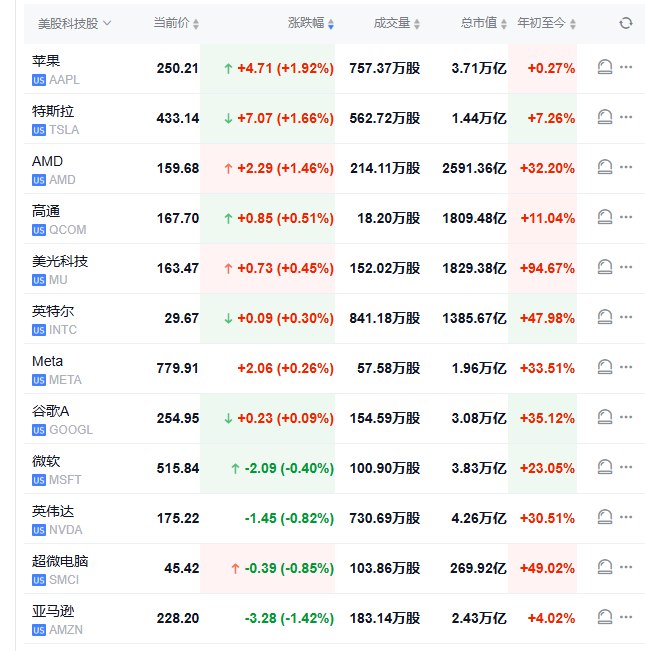This screenshot has height=651, width=645.
Task: Sort by 涨跌幅 column header
Action: [x=311, y=23]
